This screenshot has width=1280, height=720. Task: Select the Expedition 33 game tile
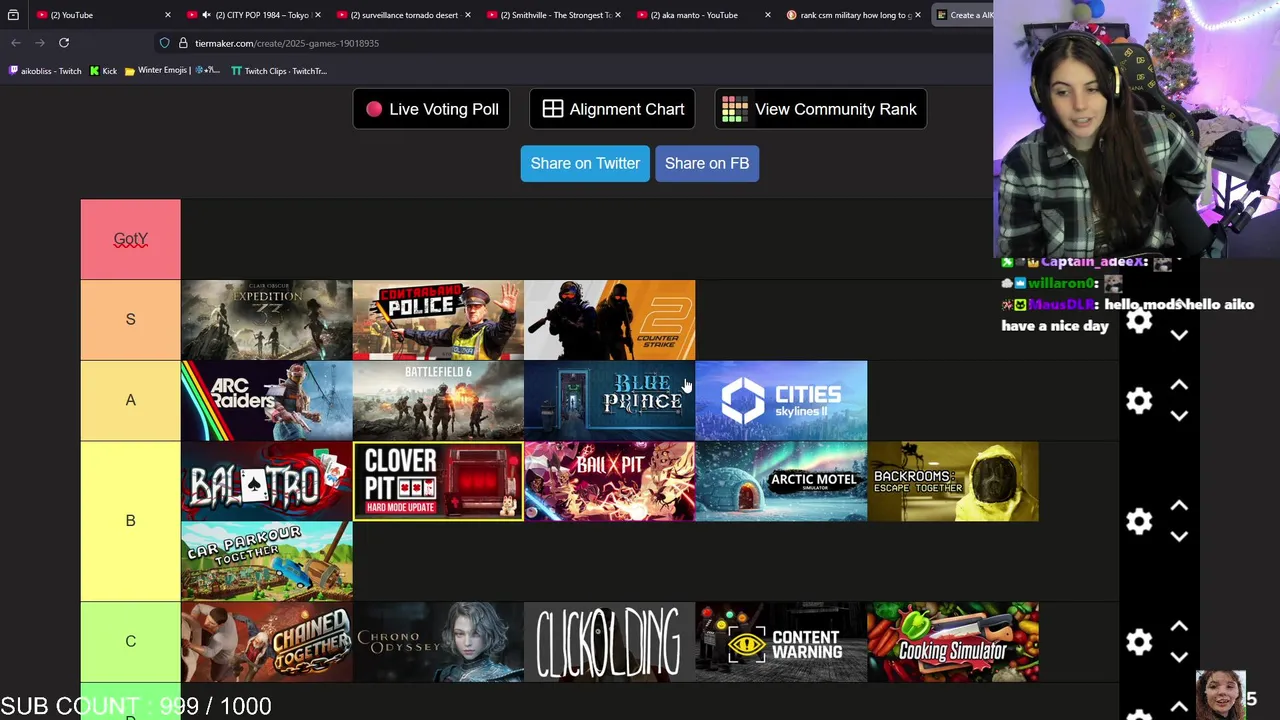[x=267, y=320]
